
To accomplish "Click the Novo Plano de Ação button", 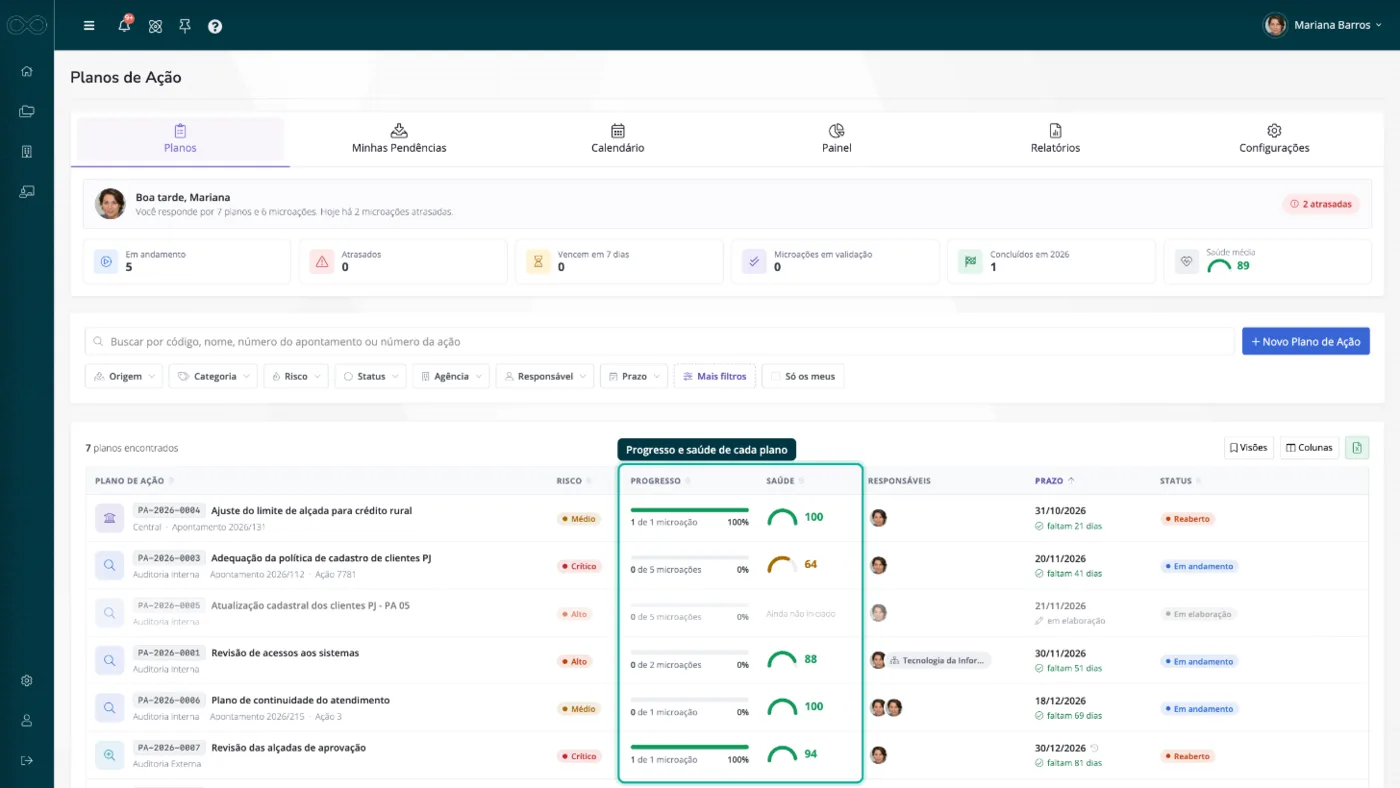I will pos(1306,341).
